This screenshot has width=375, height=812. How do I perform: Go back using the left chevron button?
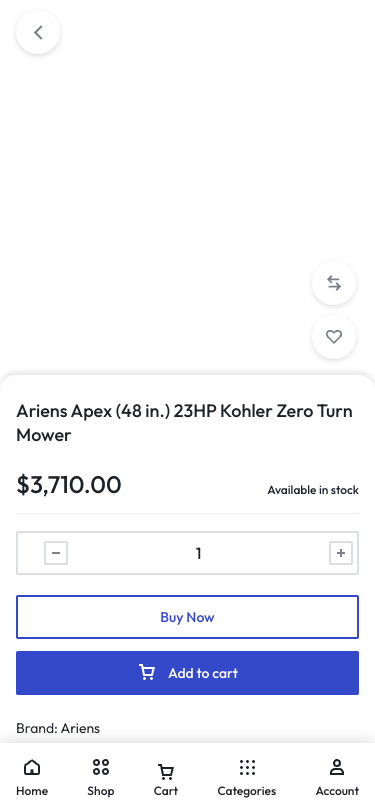(x=38, y=33)
